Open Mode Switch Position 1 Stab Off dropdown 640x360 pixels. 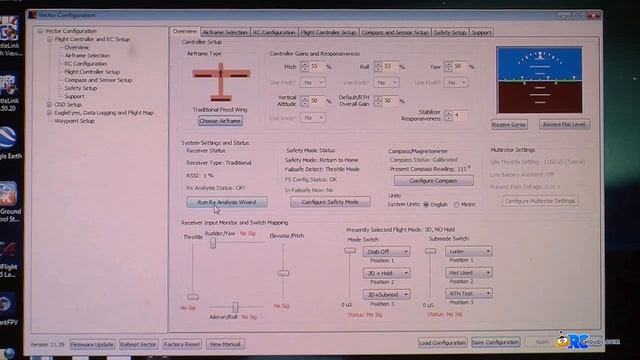click(x=386, y=251)
